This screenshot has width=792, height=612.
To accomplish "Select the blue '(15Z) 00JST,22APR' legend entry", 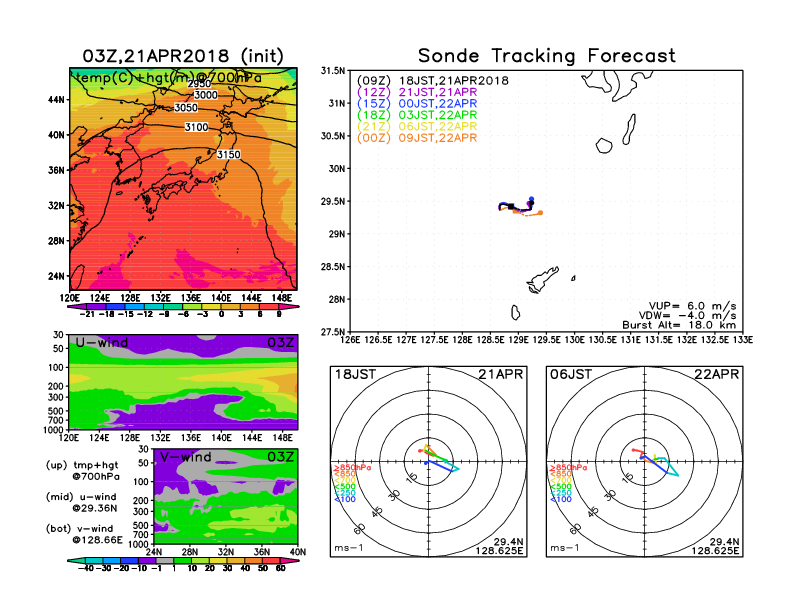I will [x=417, y=104].
